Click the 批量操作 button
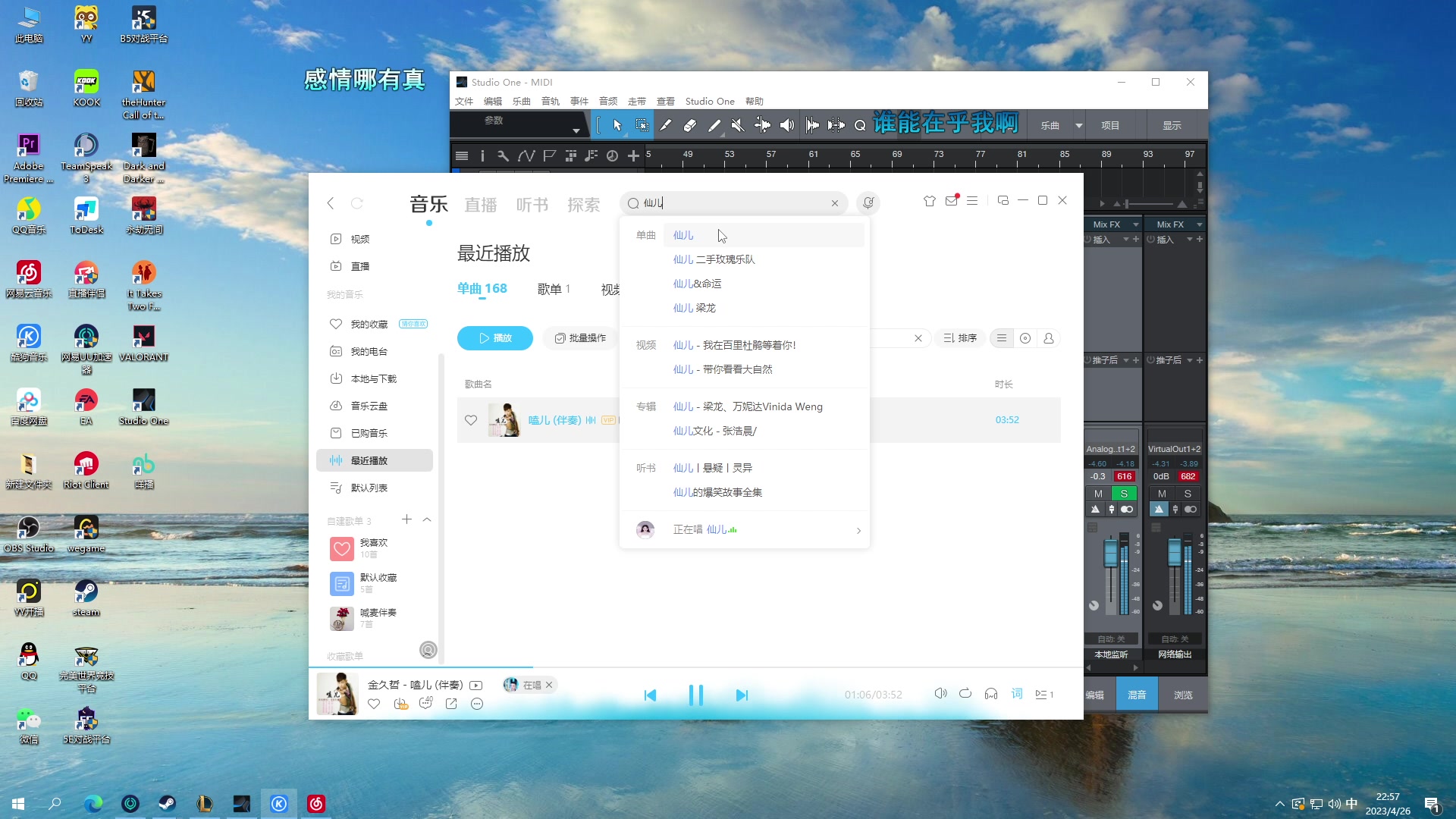The image size is (1456, 819). pyautogui.click(x=580, y=338)
